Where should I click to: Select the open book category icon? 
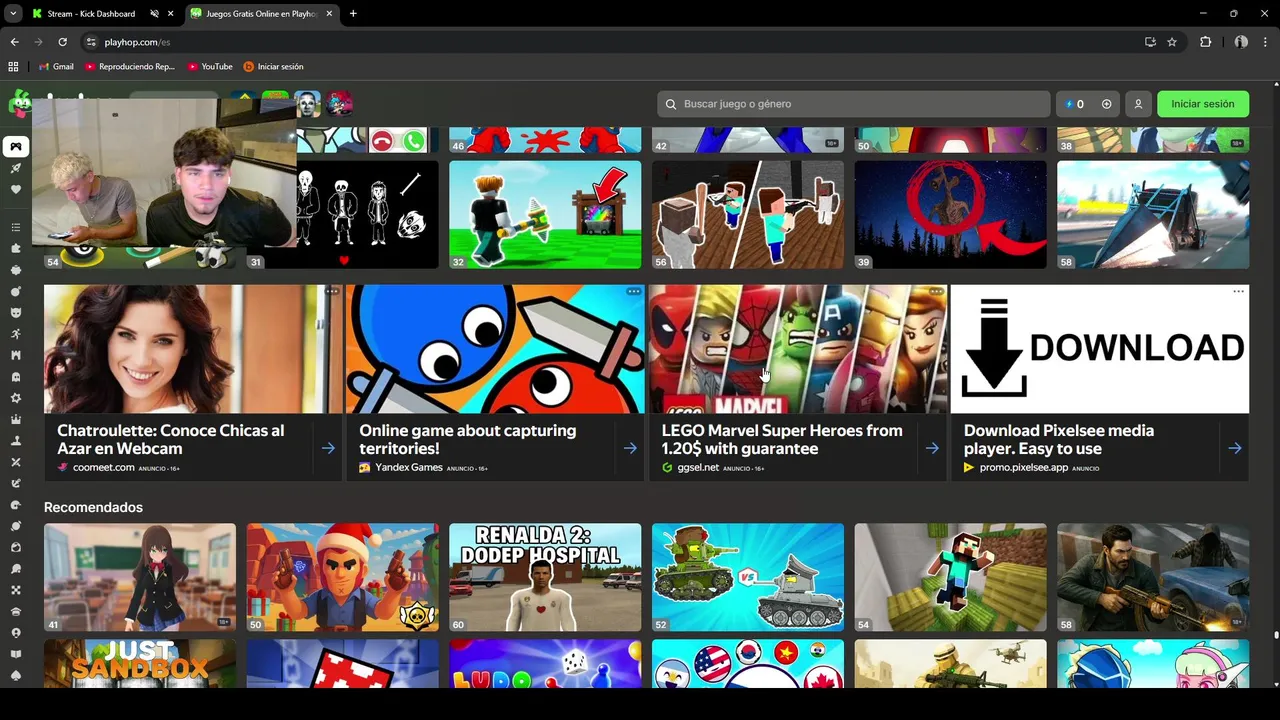coord(16,654)
